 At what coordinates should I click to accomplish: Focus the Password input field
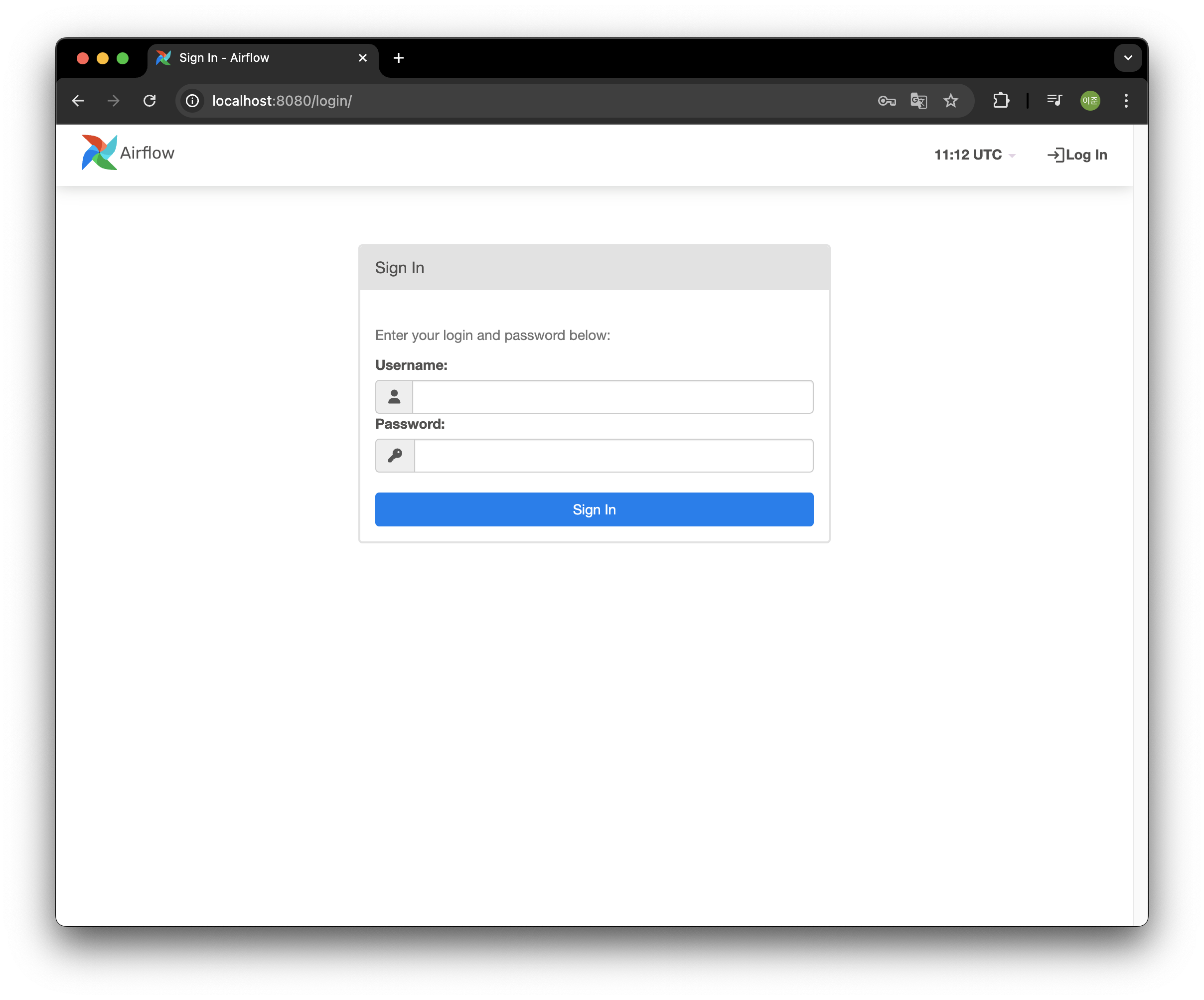pyautogui.click(x=613, y=456)
